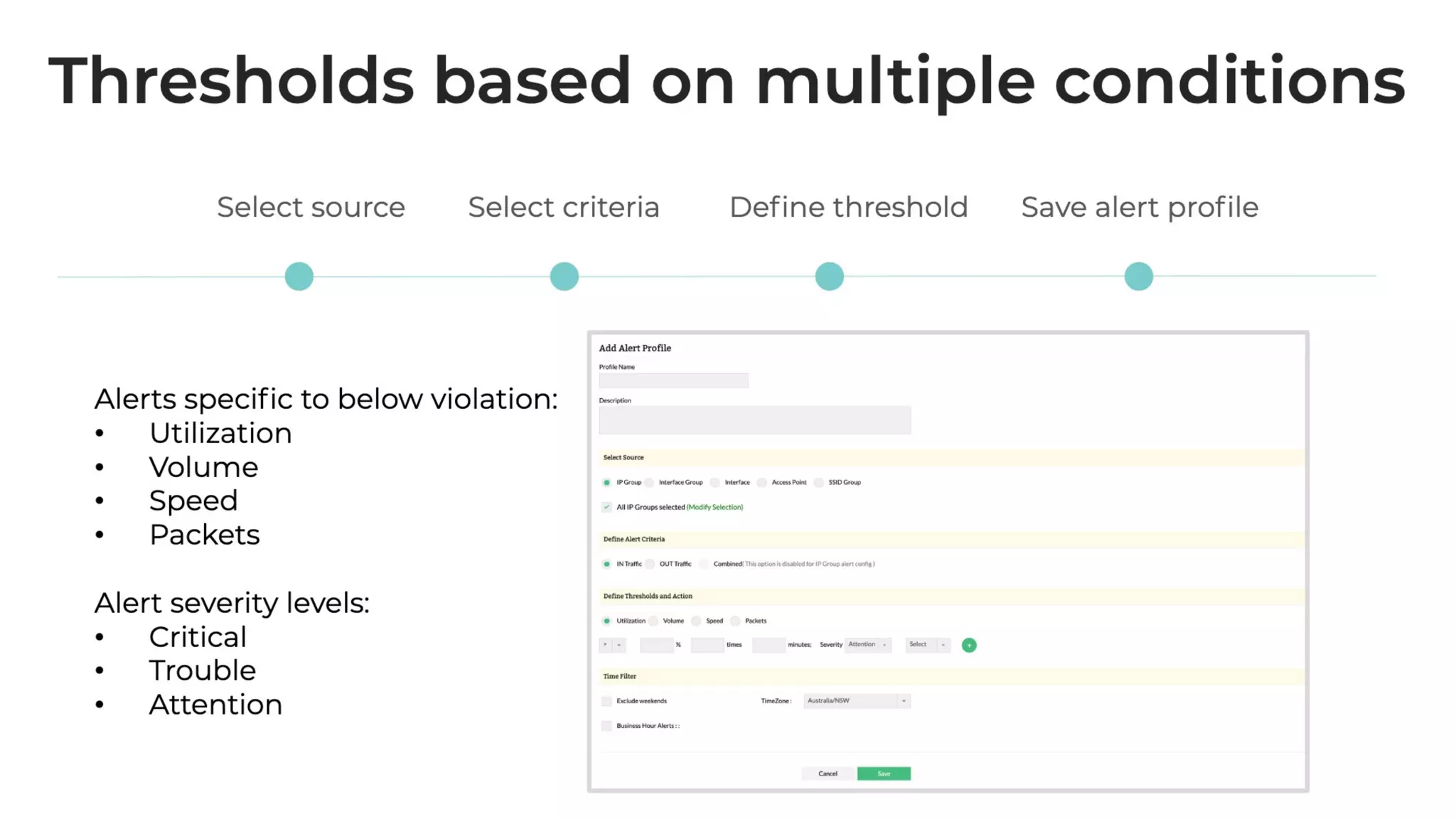Image resolution: width=1456 pixels, height=819 pixels.
Task: Click the 'Define threshold' step label
Action: pyautogui.click(x=849, y=208)
